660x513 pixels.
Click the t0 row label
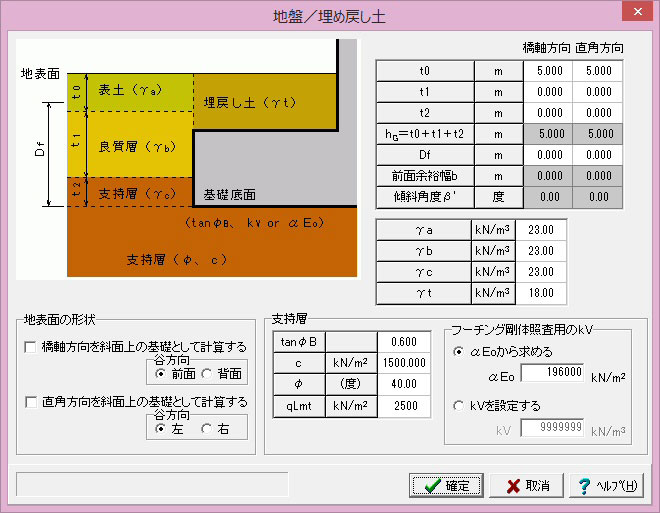(425, 71)
